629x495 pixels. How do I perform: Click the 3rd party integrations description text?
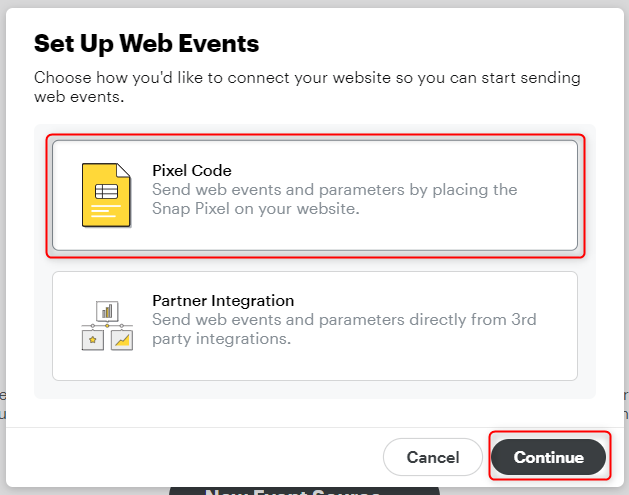click(x=344, y=329)
